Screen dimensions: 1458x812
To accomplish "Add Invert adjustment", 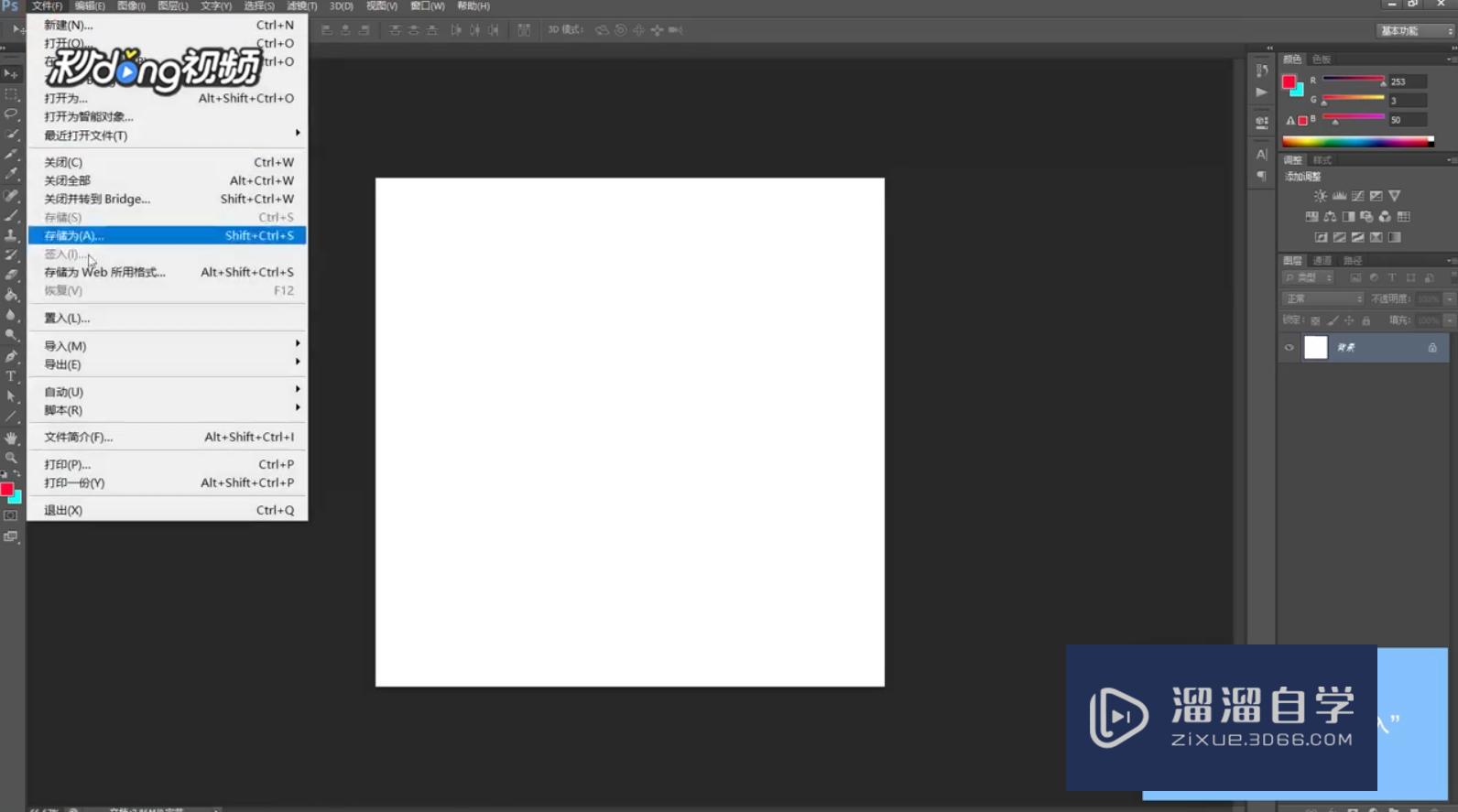I will point(1321,237).
